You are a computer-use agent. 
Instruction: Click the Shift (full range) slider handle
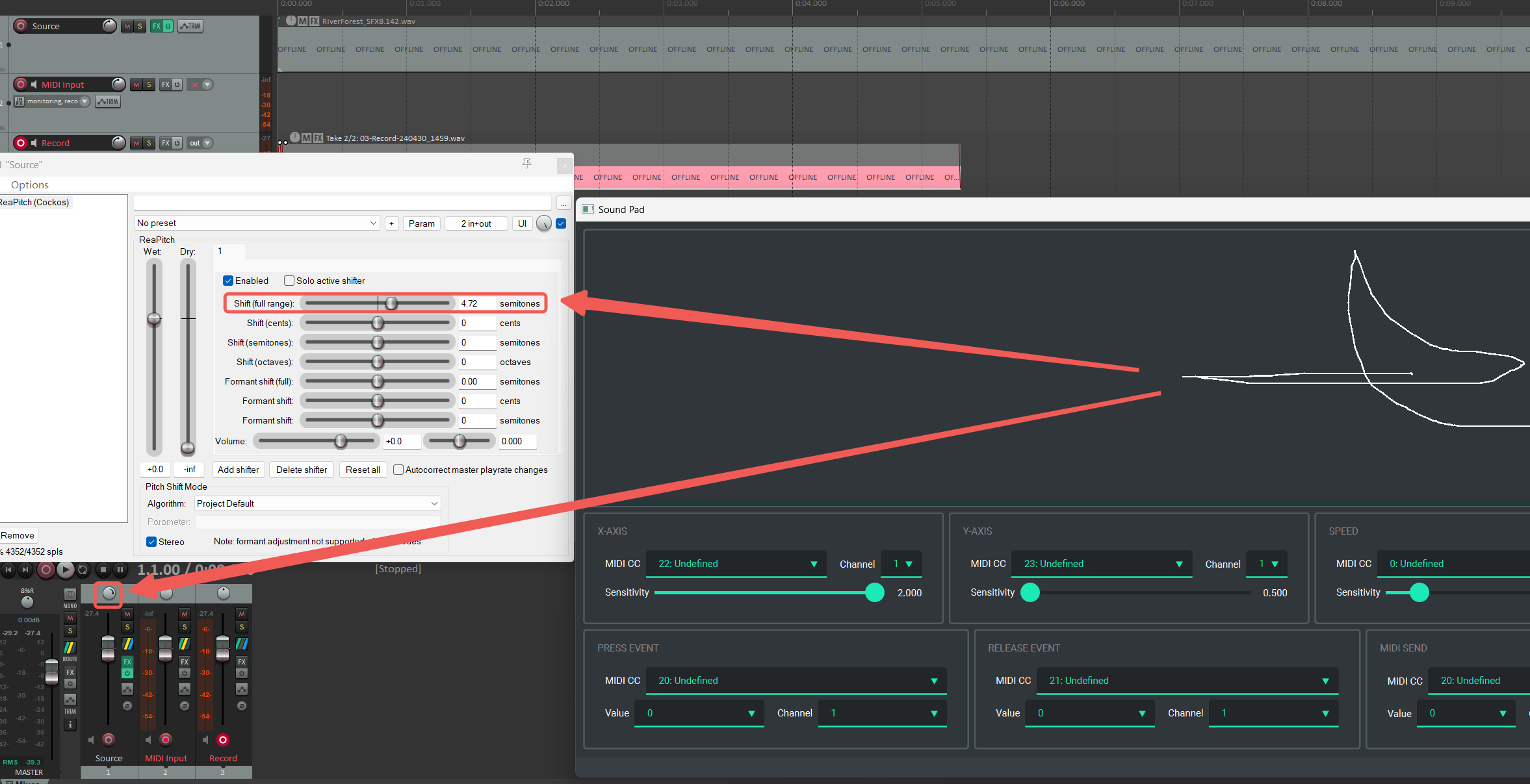391,303
